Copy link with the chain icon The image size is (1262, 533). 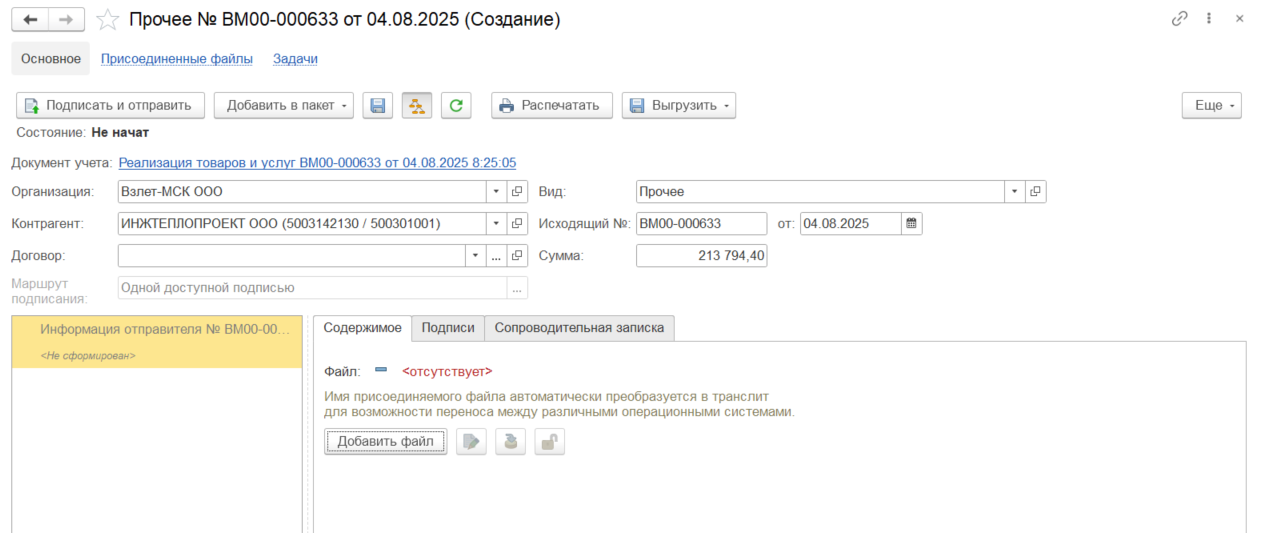click(1180, 19)
